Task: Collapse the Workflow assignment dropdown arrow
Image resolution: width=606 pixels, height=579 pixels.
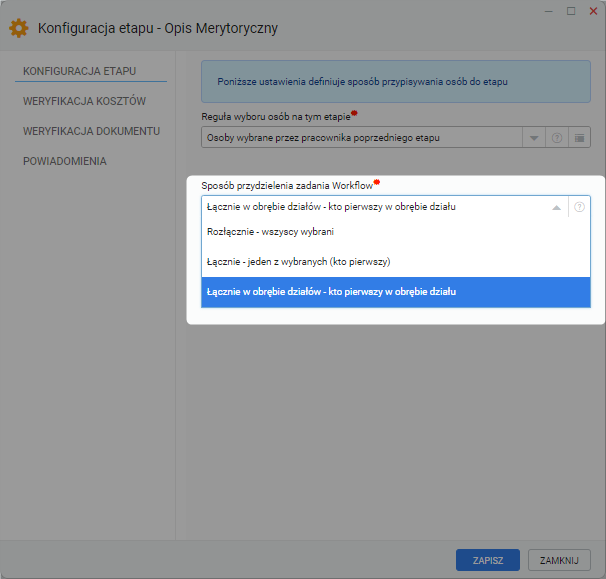Action: click(556, 207)
